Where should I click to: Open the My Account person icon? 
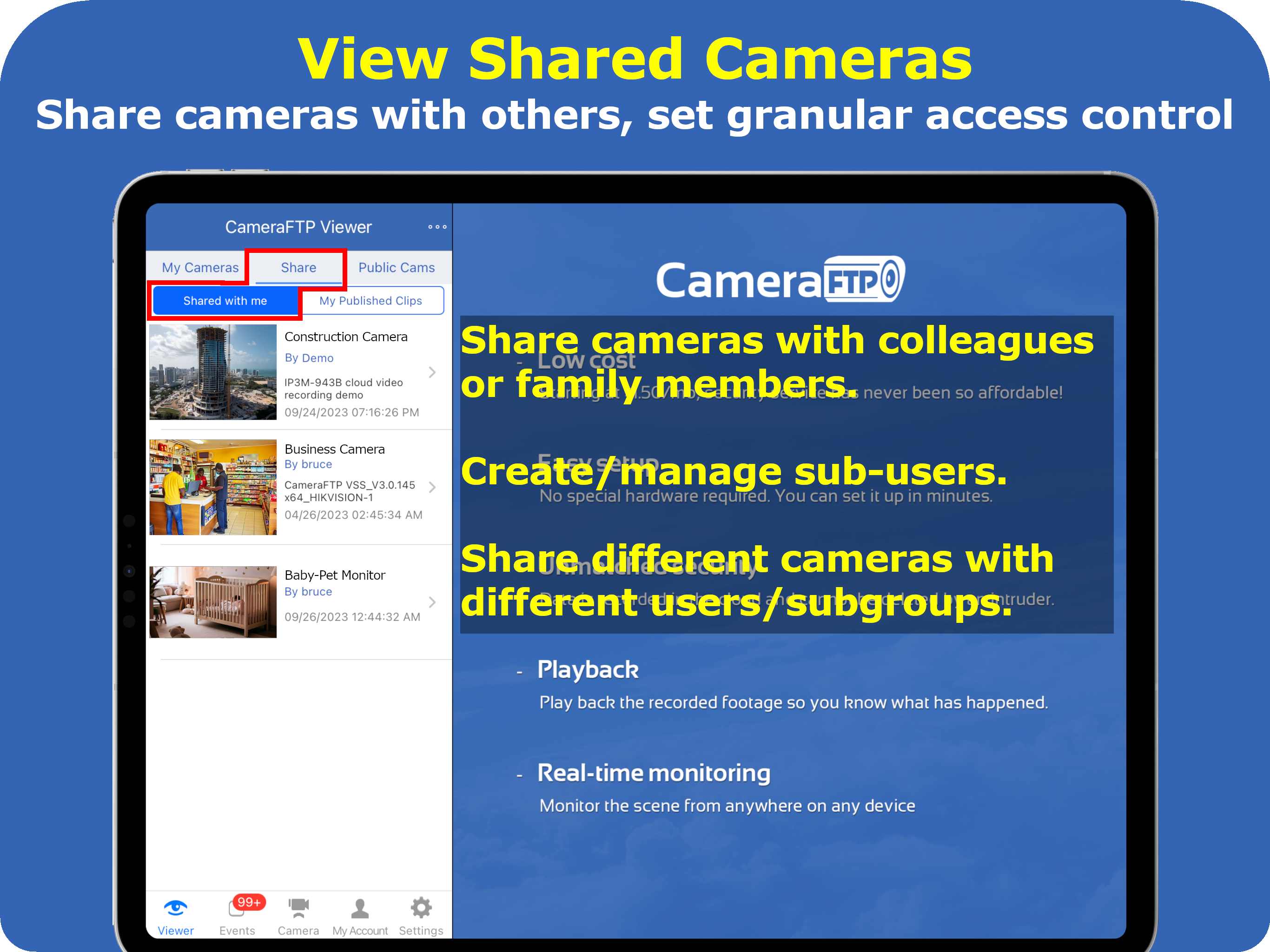click(360, 908)
